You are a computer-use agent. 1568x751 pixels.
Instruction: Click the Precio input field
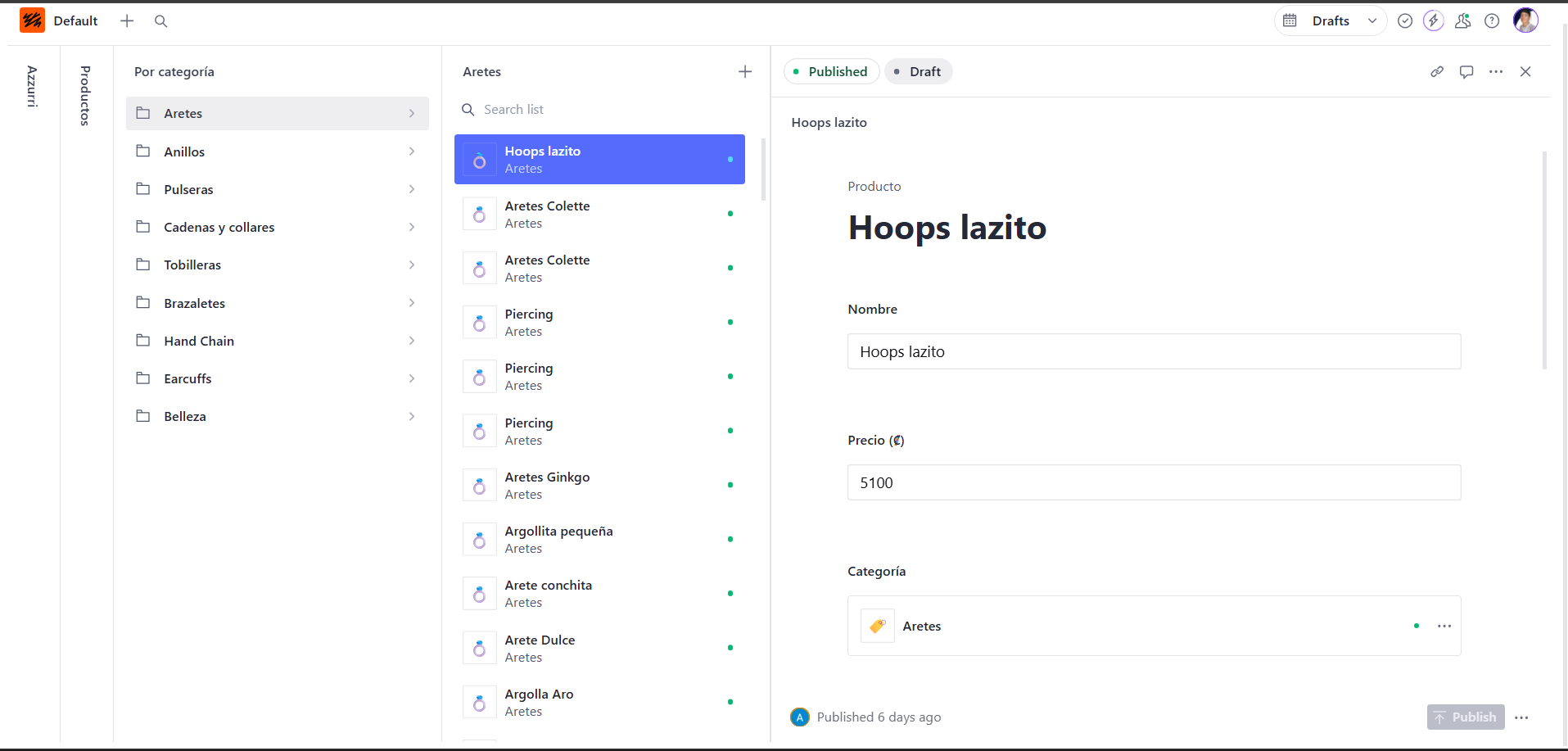1155,482
